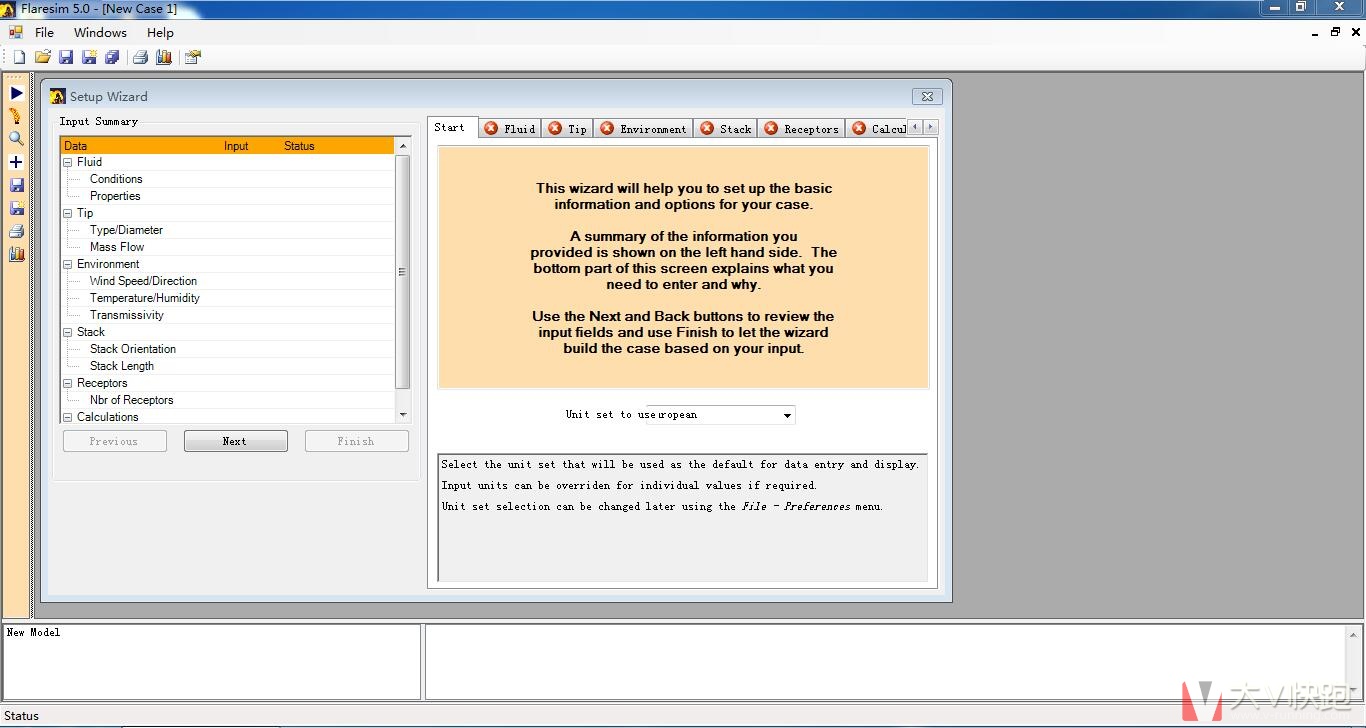This screenshot has width=1366, height=728.
Task: Open the File menu
Action: pos(44,32)
